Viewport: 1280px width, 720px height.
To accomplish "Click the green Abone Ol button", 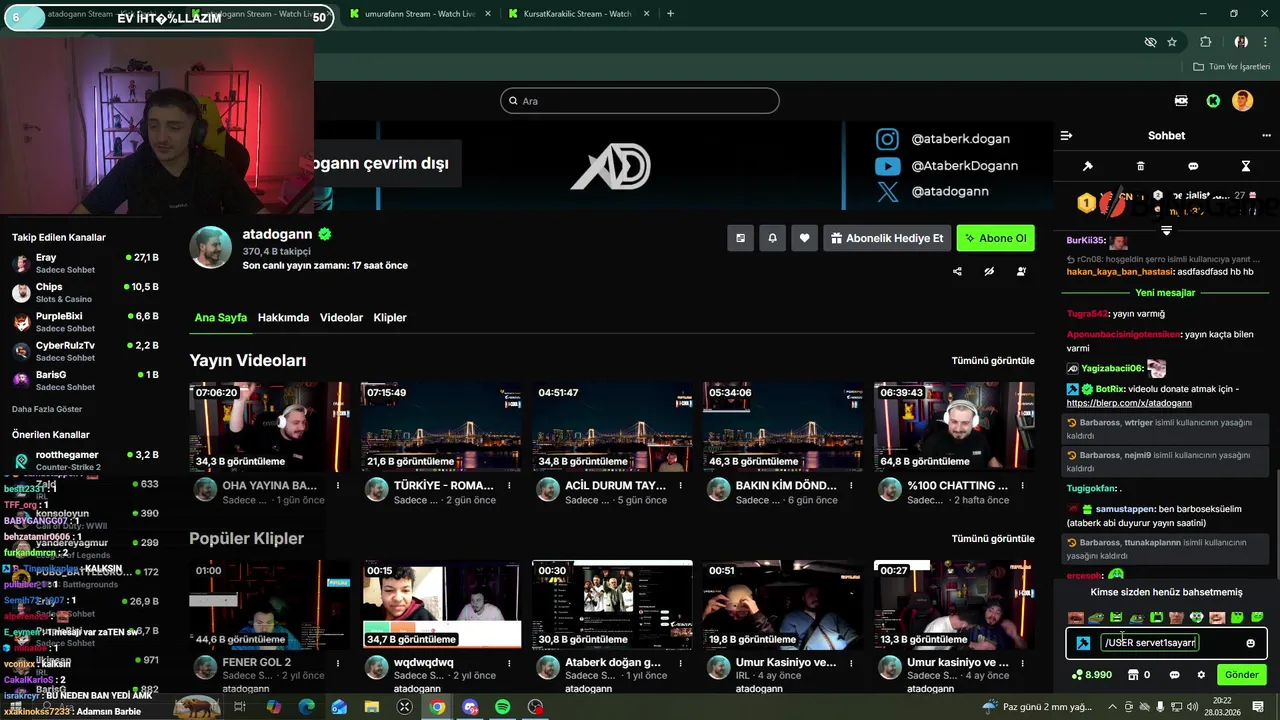I will (x=996, y=238).
